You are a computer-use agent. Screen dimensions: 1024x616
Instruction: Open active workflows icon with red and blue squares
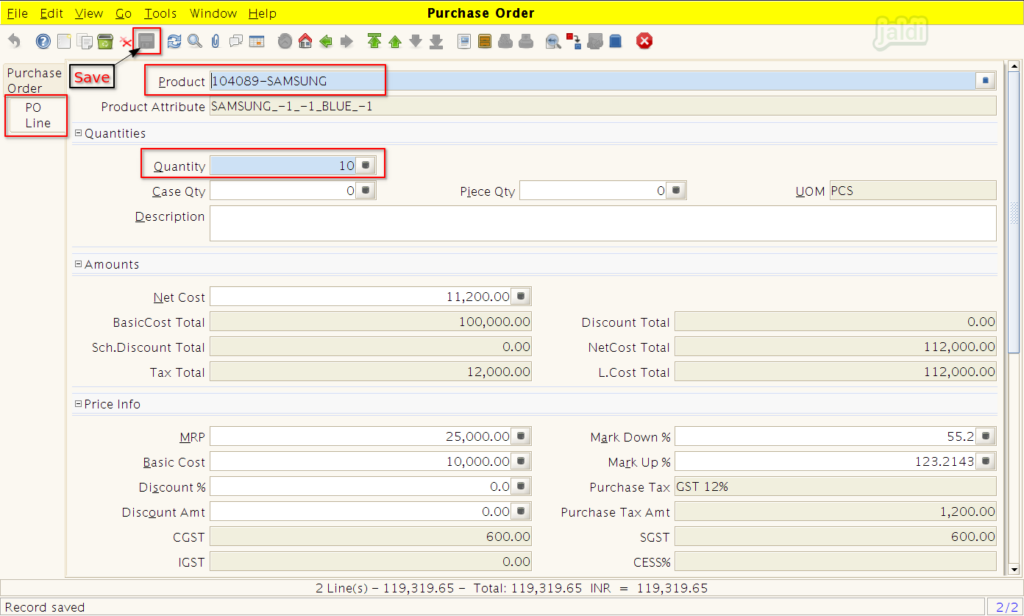(x=573, y=41)
